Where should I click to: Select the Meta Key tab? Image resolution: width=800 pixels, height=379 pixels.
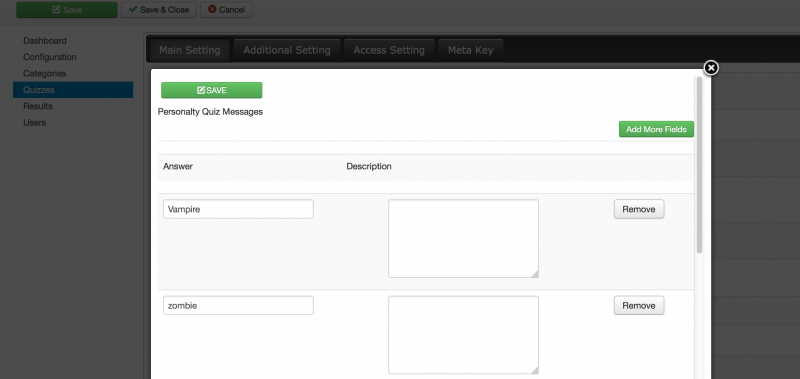tap(470, 50)
